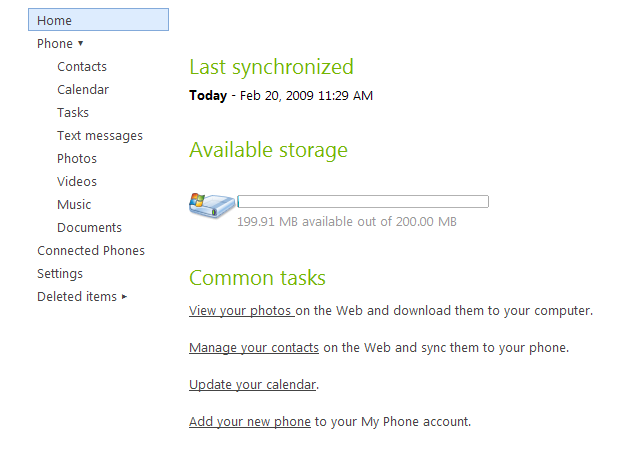Select Music in the sidebar
The image size is (633, 455).
74,205
